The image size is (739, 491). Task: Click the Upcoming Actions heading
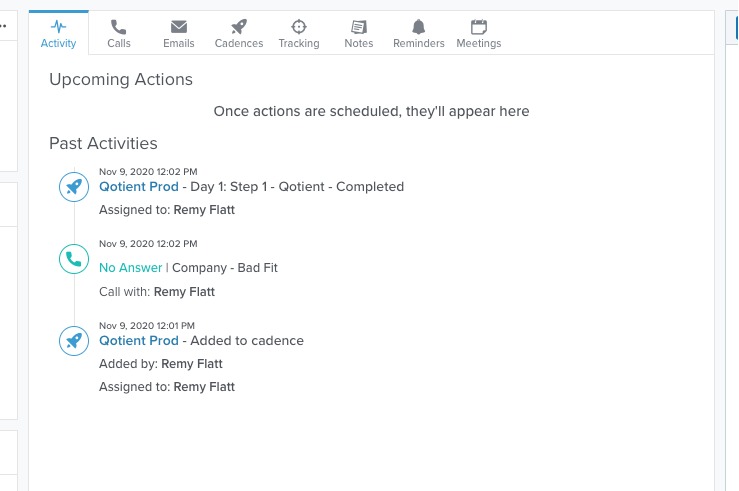[121, 80]
